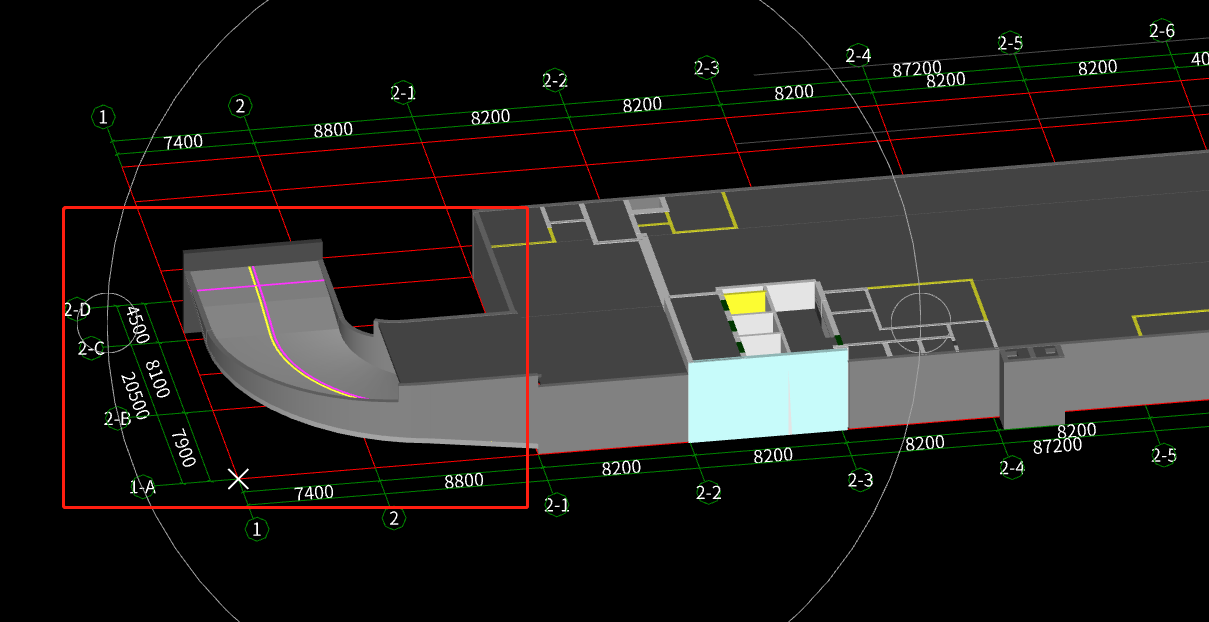
Task: Select upper-row grid bubble 2-1
Action: tap(403, 93)
